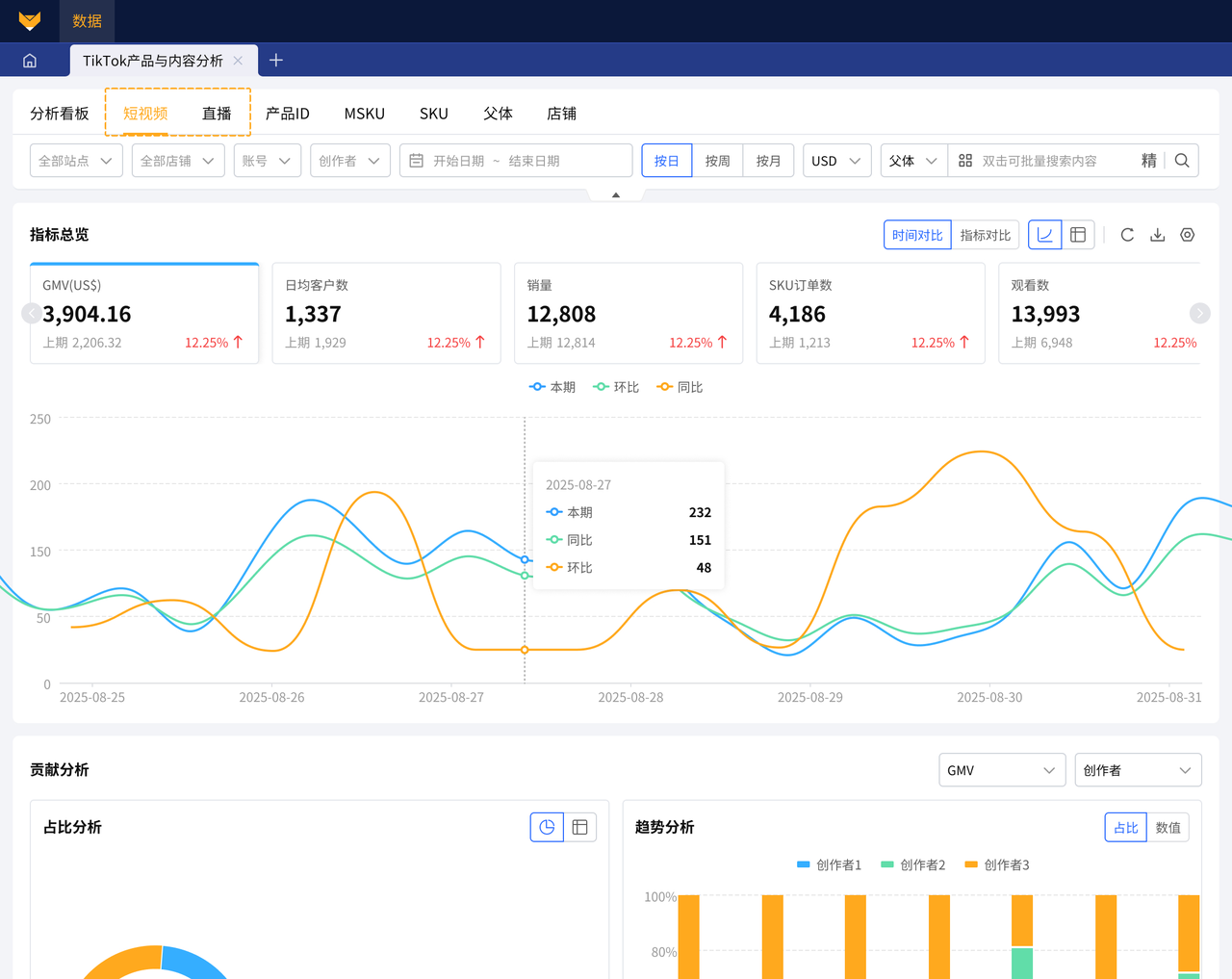Viewport: 1232px width, 979px height.
Task: Switch 指标总览 to line chart view
Action: 1045,235
